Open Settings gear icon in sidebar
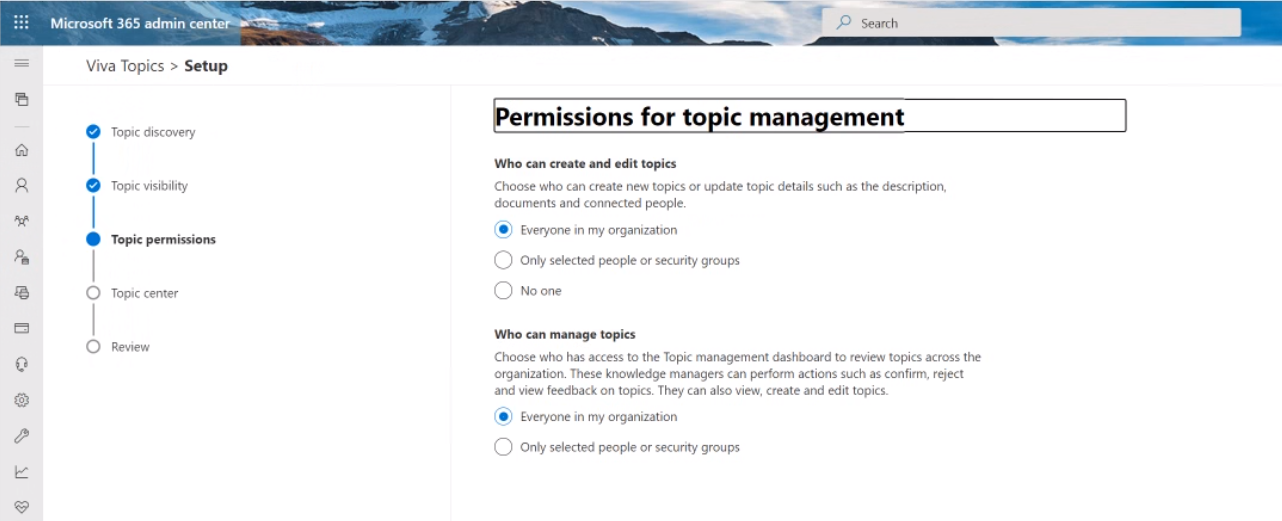This screenshot has height=521, width=1282. [21, 400]
